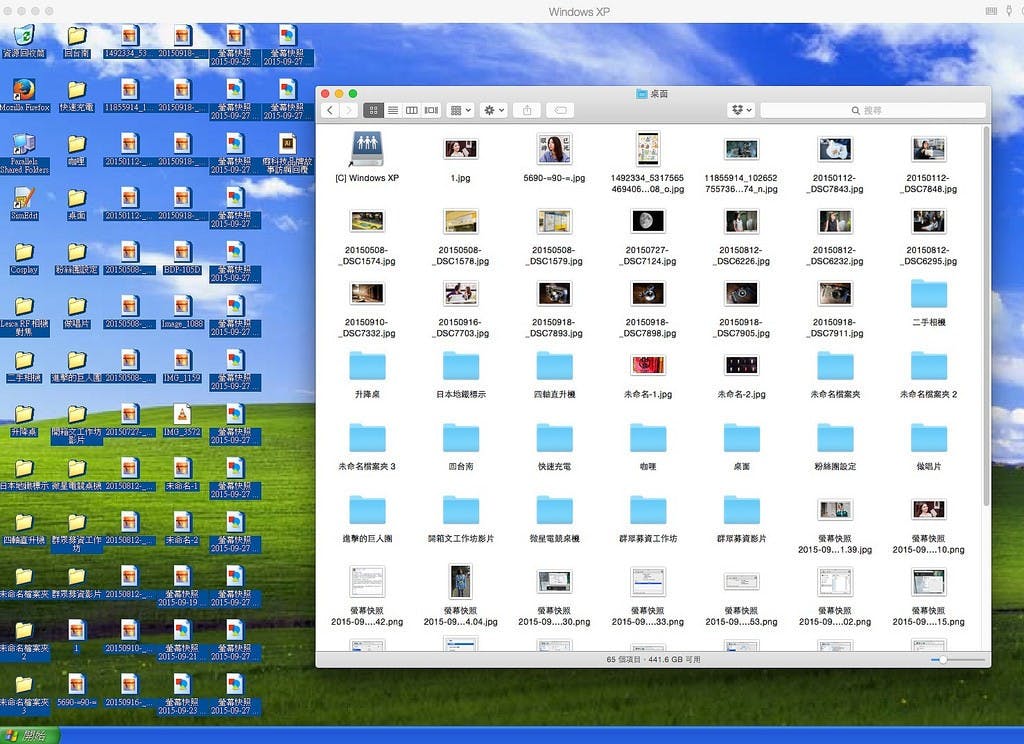
Task: Switch Finder to column view
Action: (412, 110)
